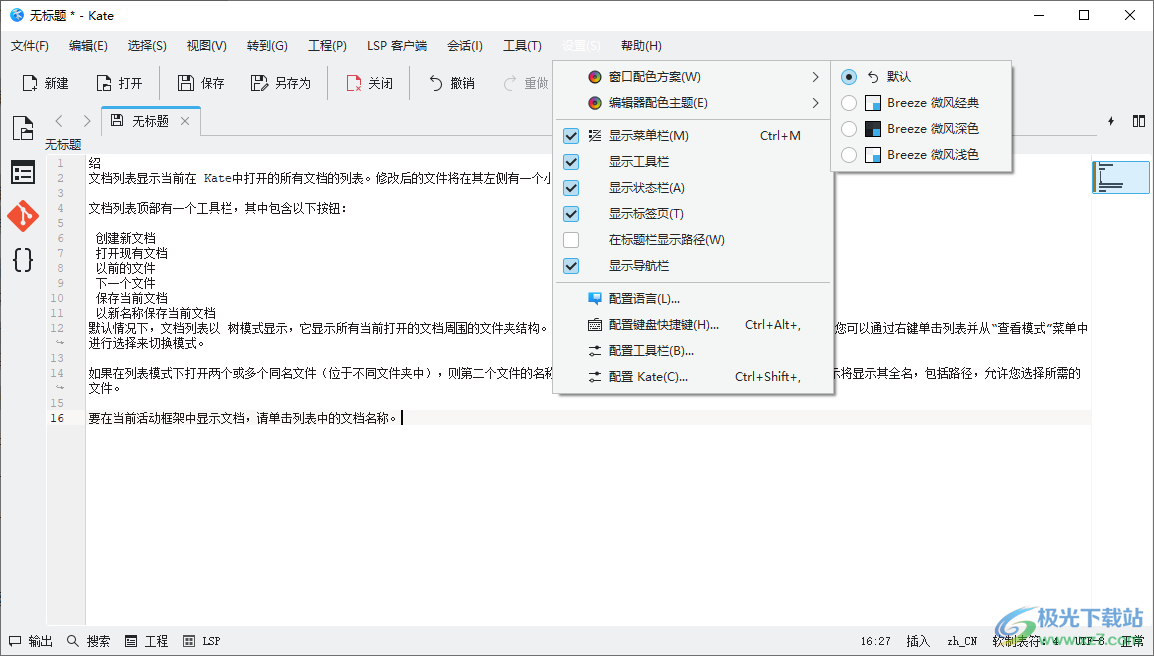Click the 配置键盘快捷键 keyboard icon
1154x656 pixels.
(x=595, y=325)
